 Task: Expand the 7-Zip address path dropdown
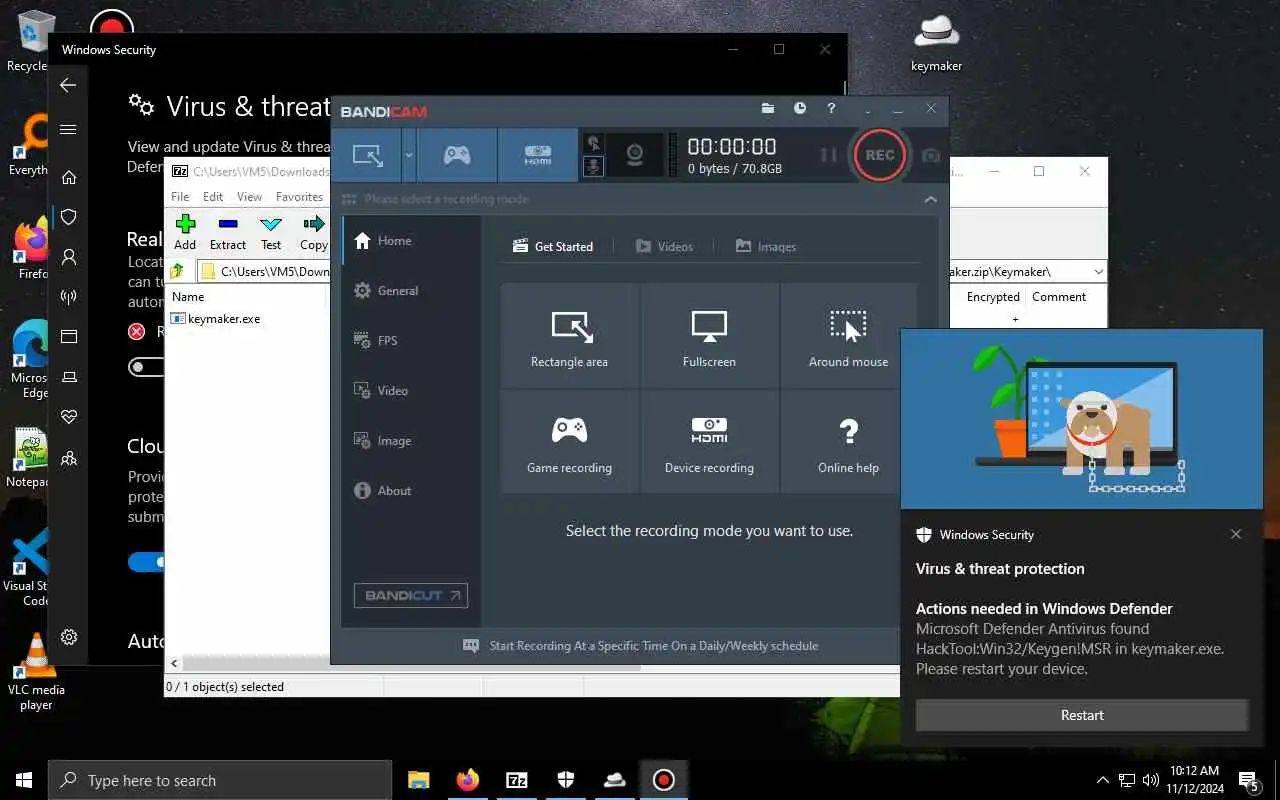tap(1099, 272)
